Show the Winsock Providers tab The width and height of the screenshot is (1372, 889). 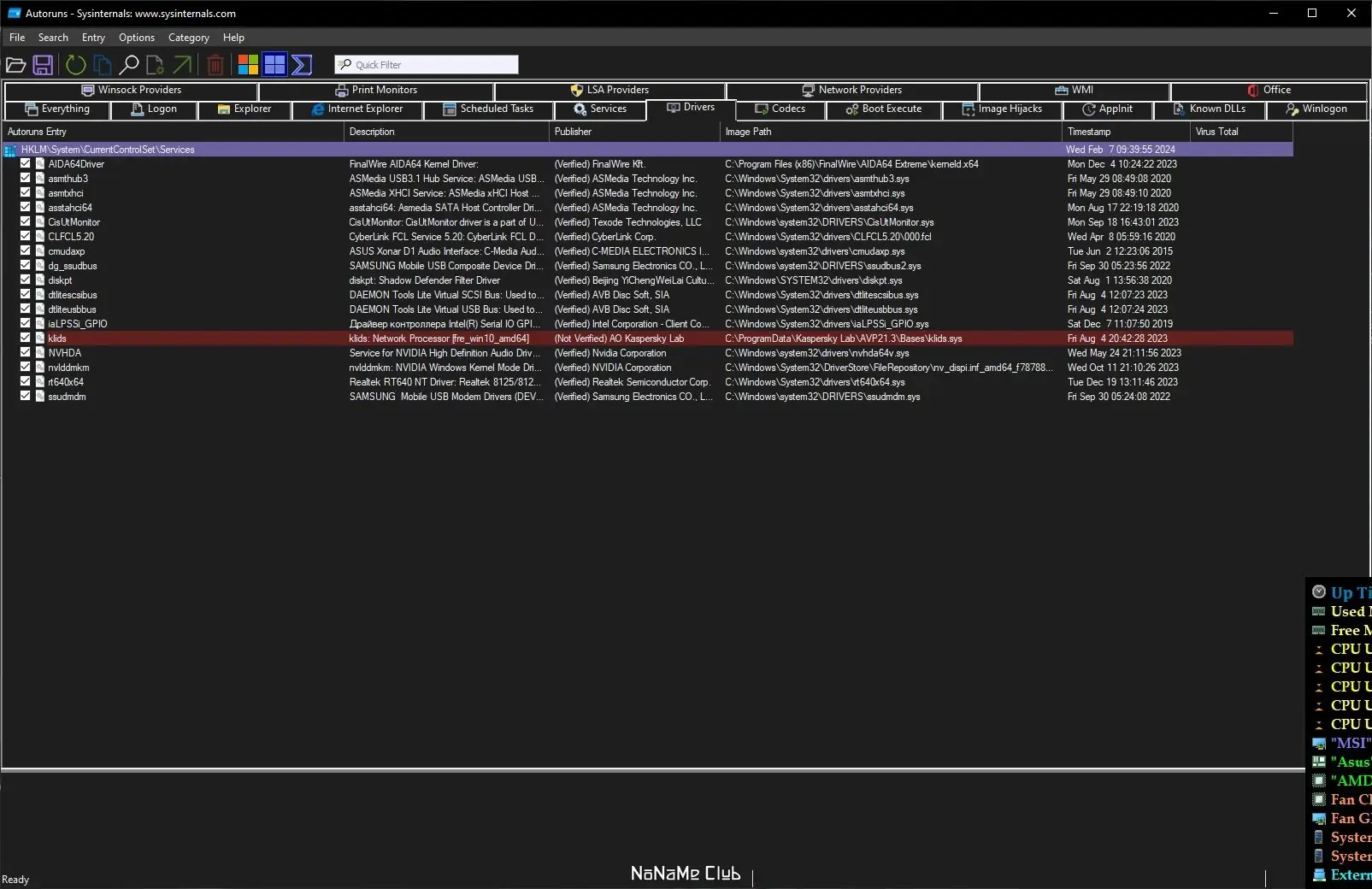coord(132,91)
